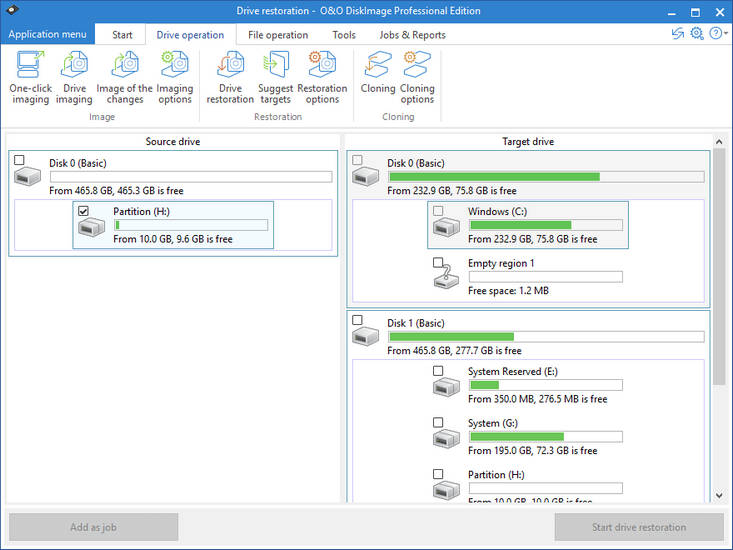Open the settings gear icon
Image resolution: width=733 pixels, height=550 pixels.
coord(697,34)
